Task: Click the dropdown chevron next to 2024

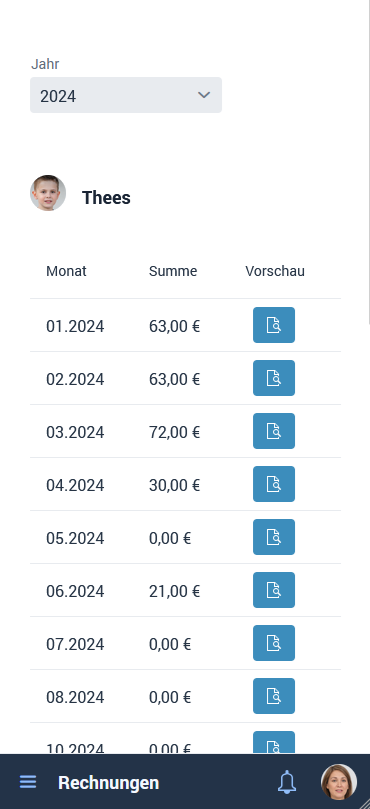Action: (204, 95)
